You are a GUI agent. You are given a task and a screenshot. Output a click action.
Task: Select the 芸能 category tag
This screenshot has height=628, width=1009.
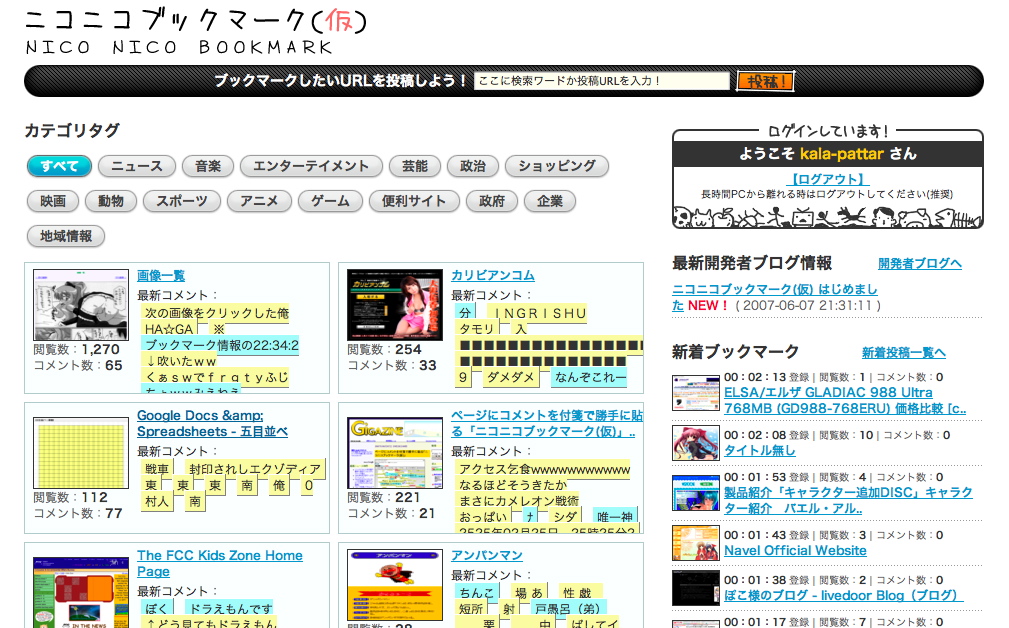[x=415, y=166]
